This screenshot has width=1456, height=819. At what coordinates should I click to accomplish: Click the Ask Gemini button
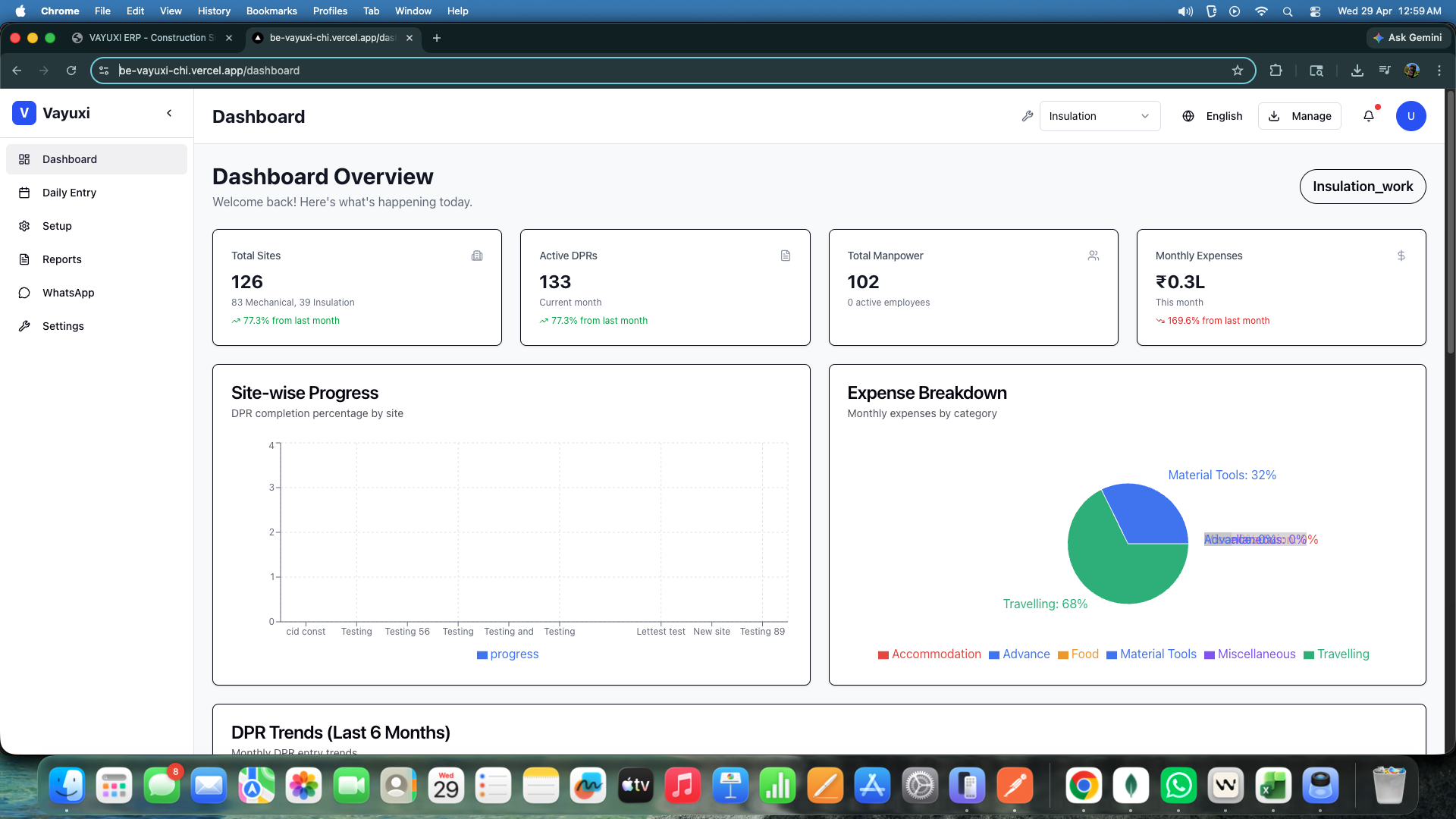click(x=1408, y=38)
